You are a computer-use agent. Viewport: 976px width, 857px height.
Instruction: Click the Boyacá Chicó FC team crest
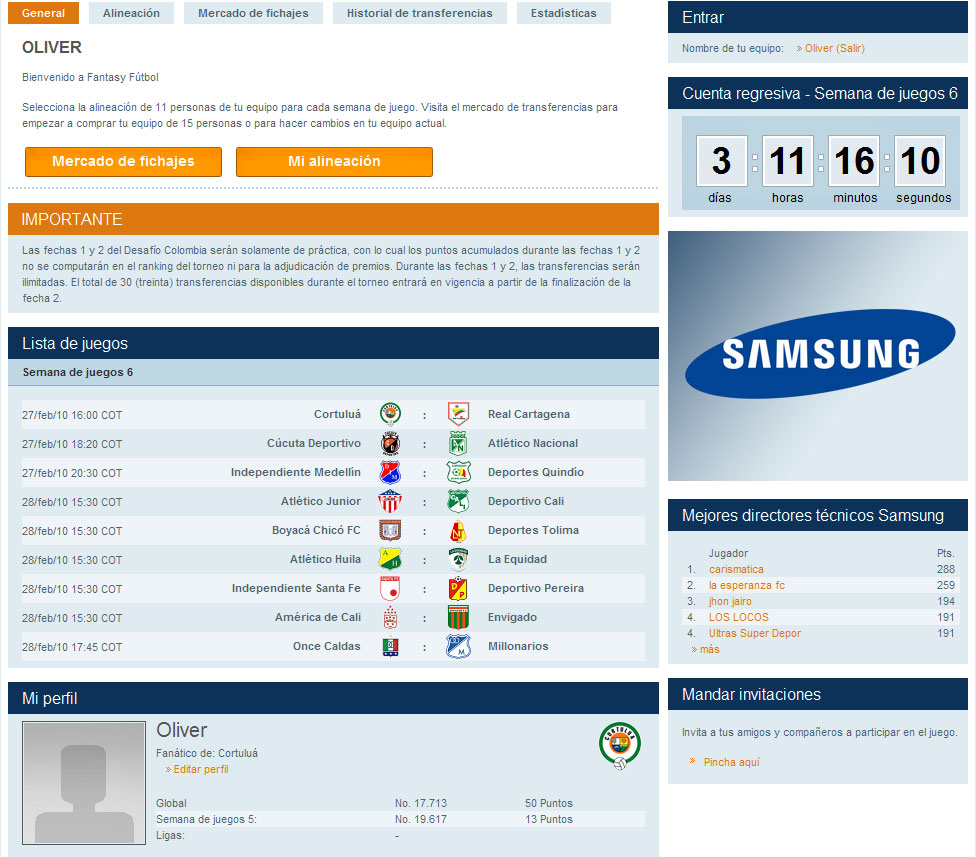[x=390, y=530]
